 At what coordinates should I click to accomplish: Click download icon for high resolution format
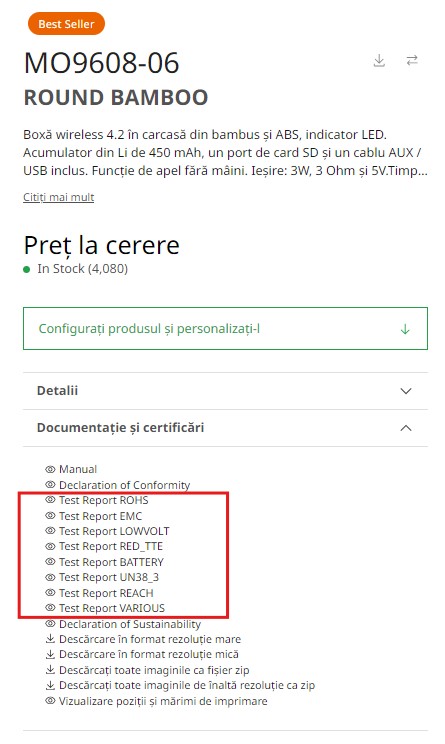point(50,639)
